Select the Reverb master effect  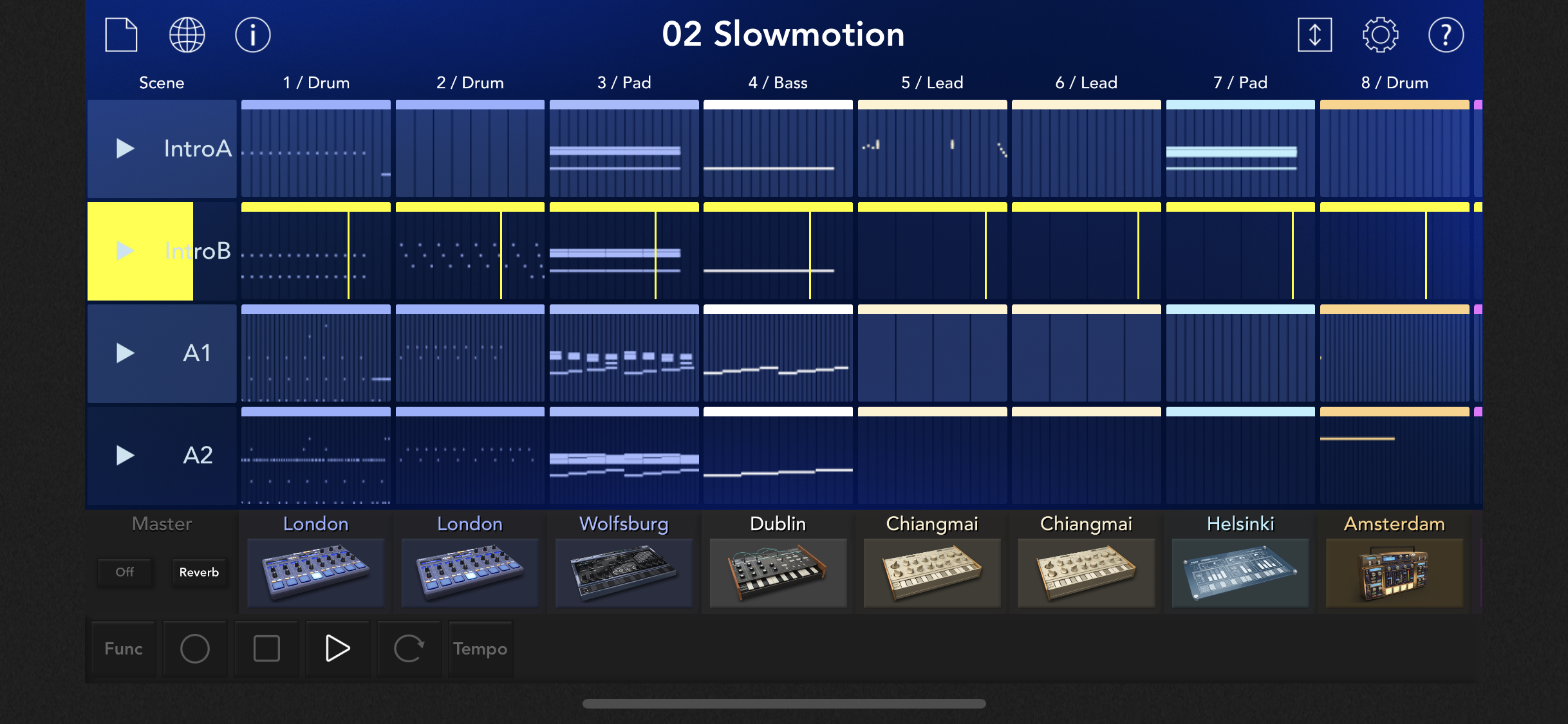pos(199,572)
